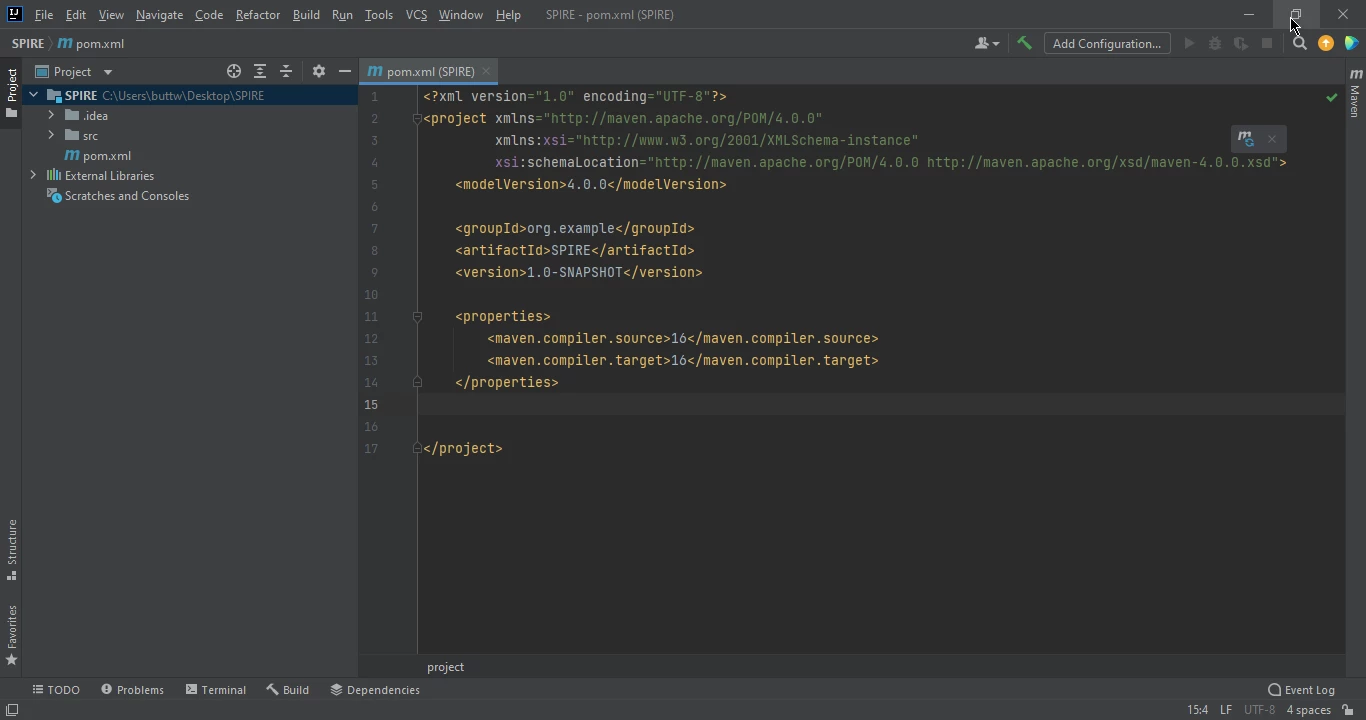1366x720 pixels.
Task: Click the tool windows quick access icon
Action: pyautogui.click(x=12, y=710)
